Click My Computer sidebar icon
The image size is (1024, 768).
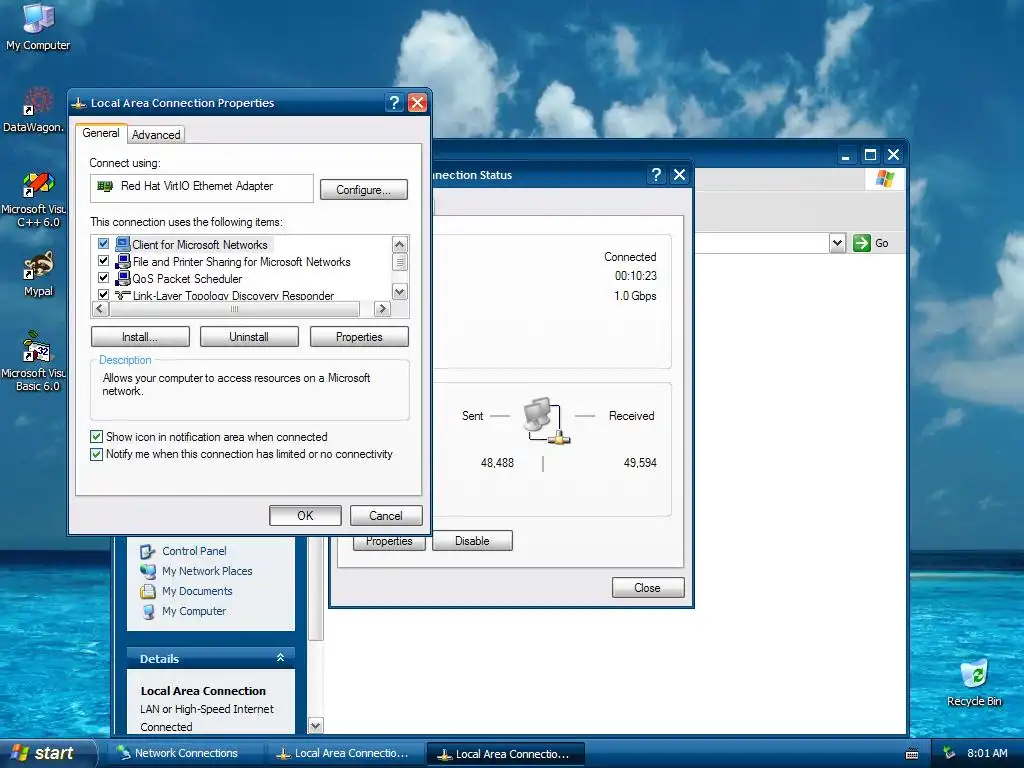(x=148, y=611)
